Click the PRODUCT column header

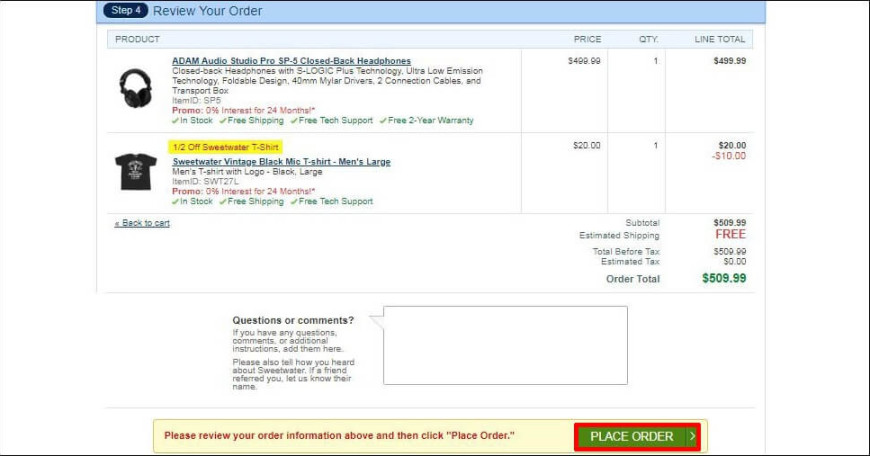pyautogui.click(x=138, y=39)
